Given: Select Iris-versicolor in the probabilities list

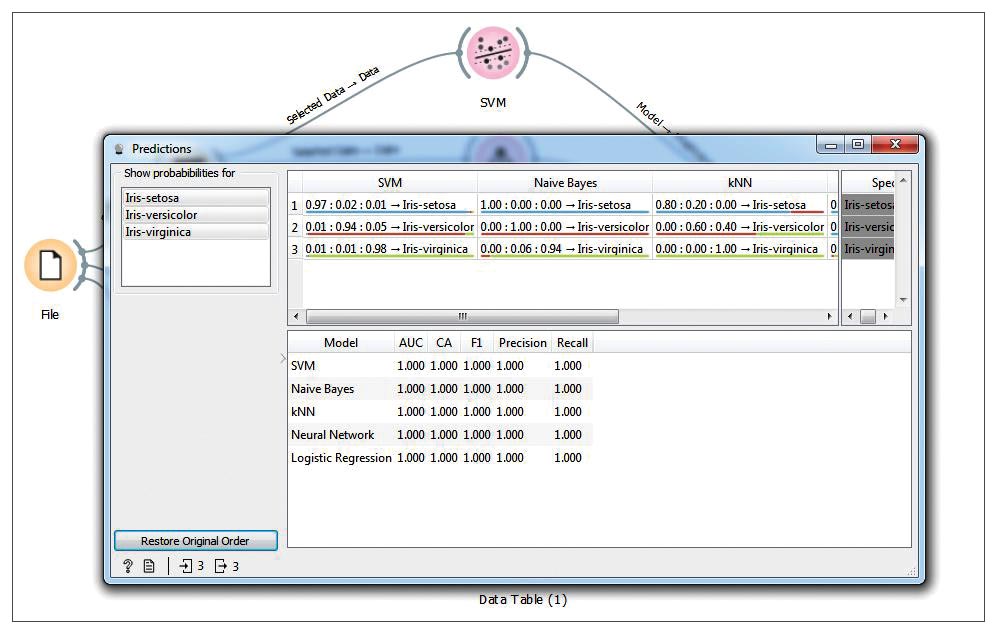Looking at the screenshot, I should click(195, 215).
